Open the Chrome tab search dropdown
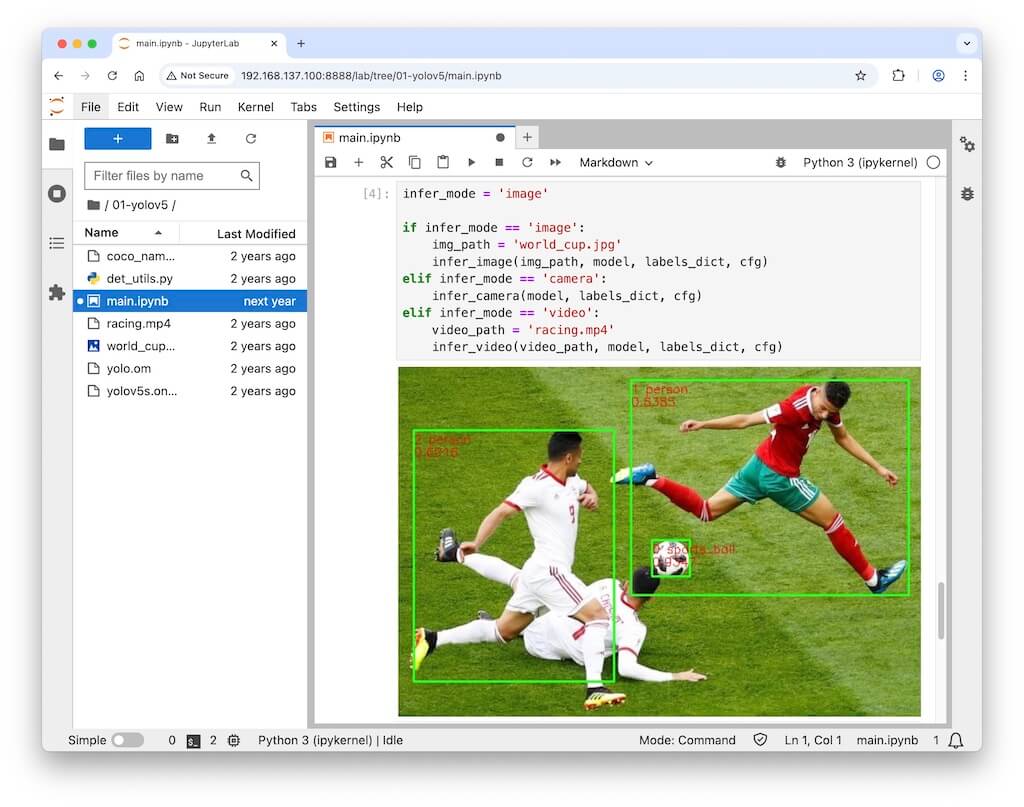The height and width of the screenshot is (807, 1024). [x=966, y=43]
